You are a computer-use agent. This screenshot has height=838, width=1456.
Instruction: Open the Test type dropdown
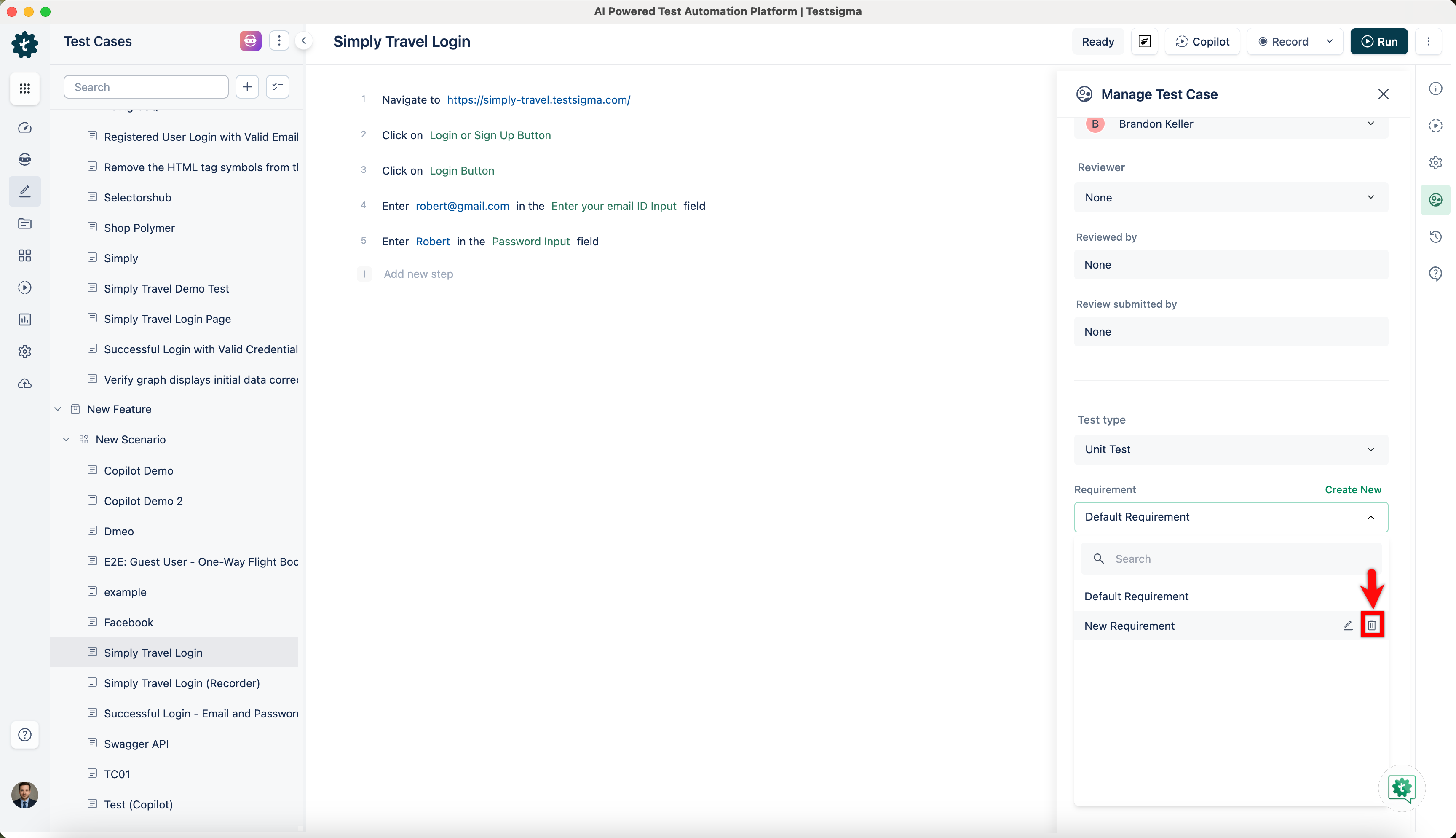coord(1231,449)
